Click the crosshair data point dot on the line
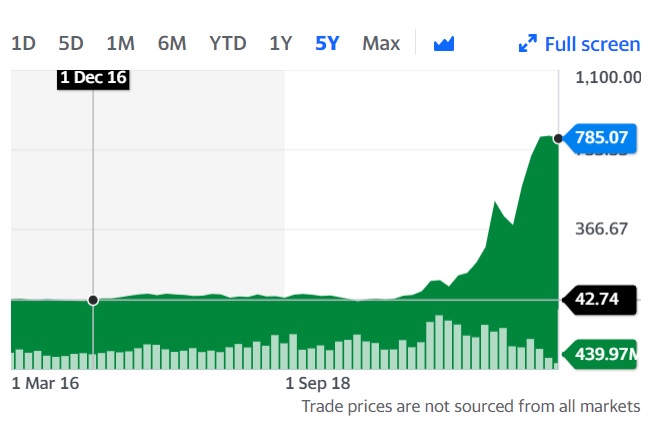This screenshot has height=437, width=649. point(93,299)
